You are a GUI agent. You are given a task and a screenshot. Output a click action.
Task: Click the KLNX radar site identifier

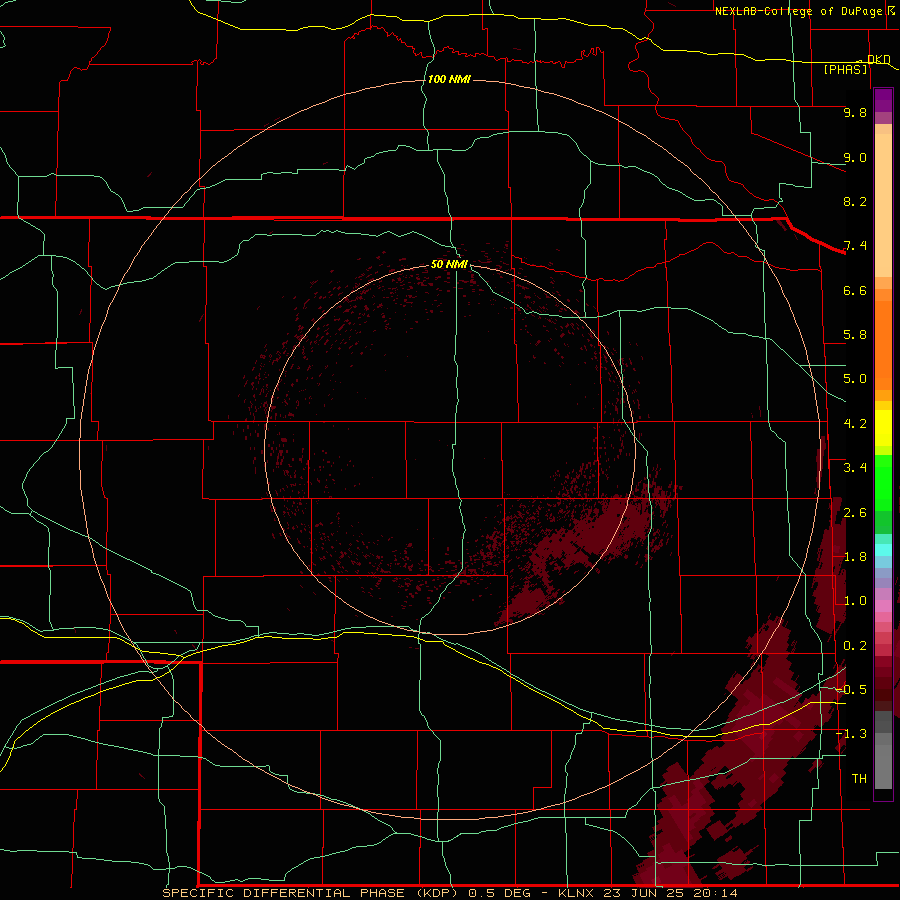577,893
